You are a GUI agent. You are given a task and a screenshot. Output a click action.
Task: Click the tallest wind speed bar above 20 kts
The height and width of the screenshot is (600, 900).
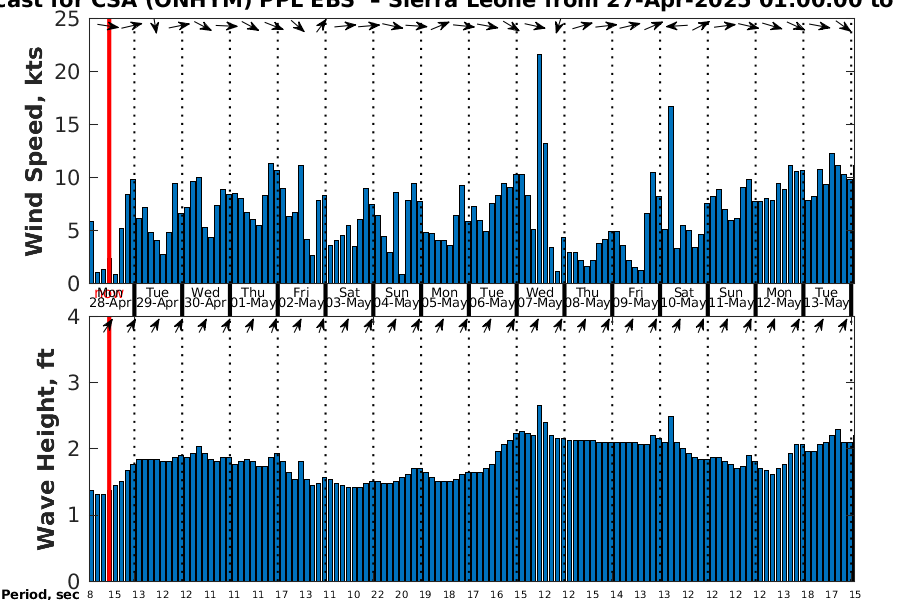[540, 169]
